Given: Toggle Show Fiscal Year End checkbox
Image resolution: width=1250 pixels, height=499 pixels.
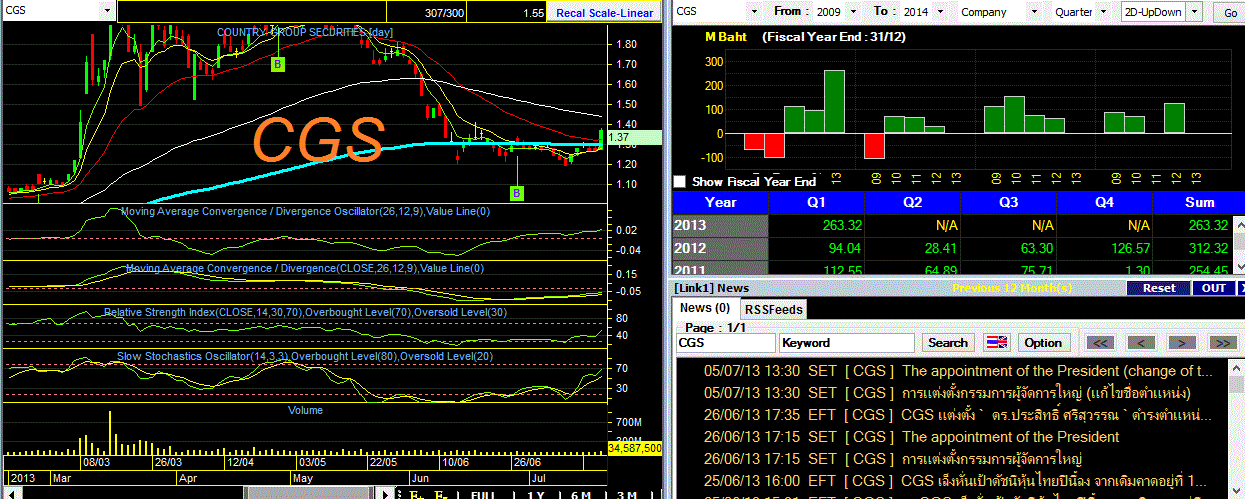Looking at the screenshot, I should (680, 182).
